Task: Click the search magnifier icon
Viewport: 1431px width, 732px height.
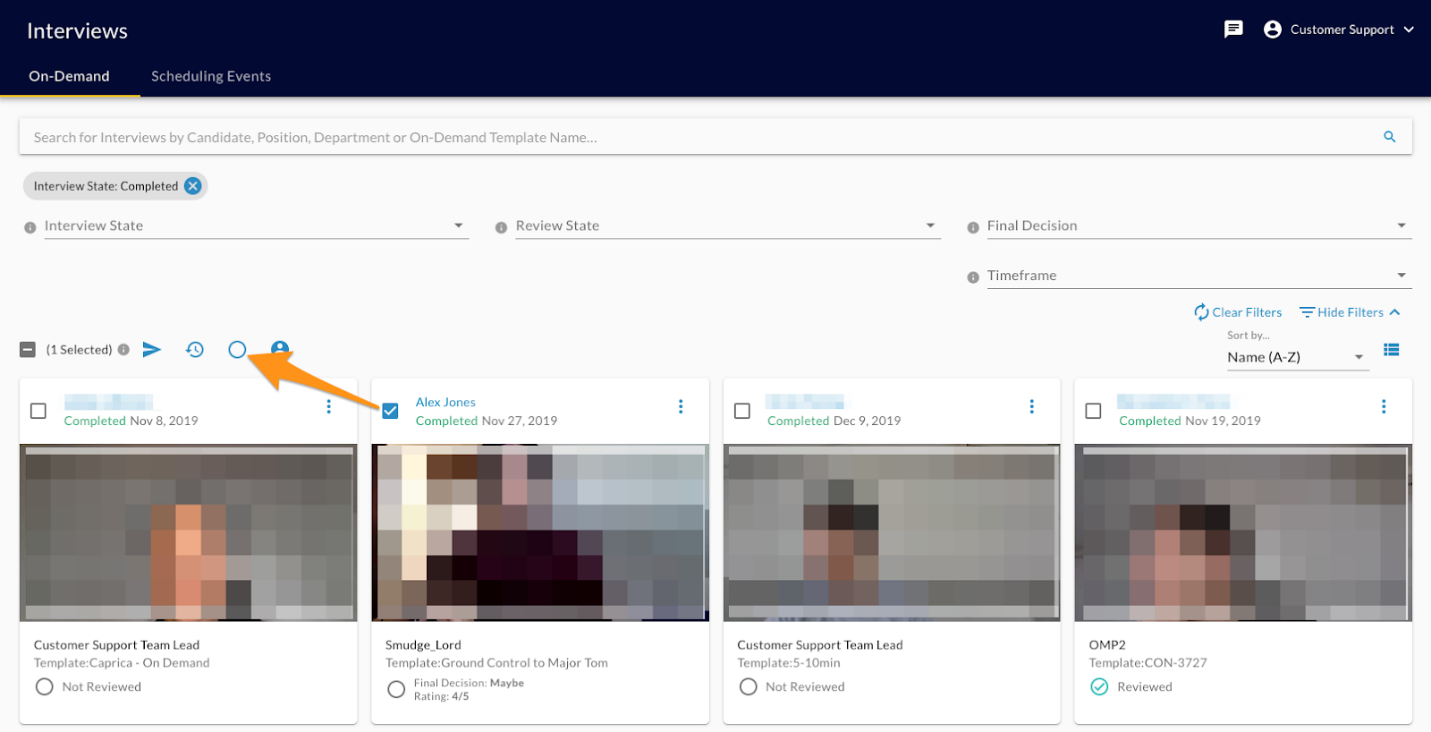Action: (1389, 137)
